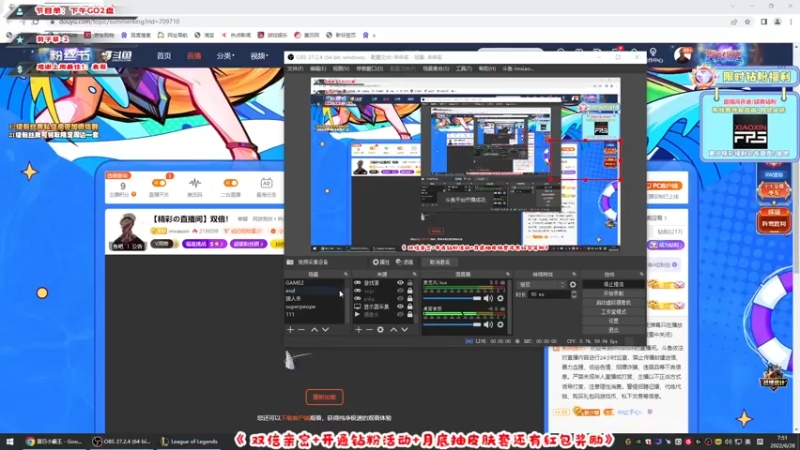Adjust the desktop audio volume slider in the mixer
The image size is (800, 450).
452,324
